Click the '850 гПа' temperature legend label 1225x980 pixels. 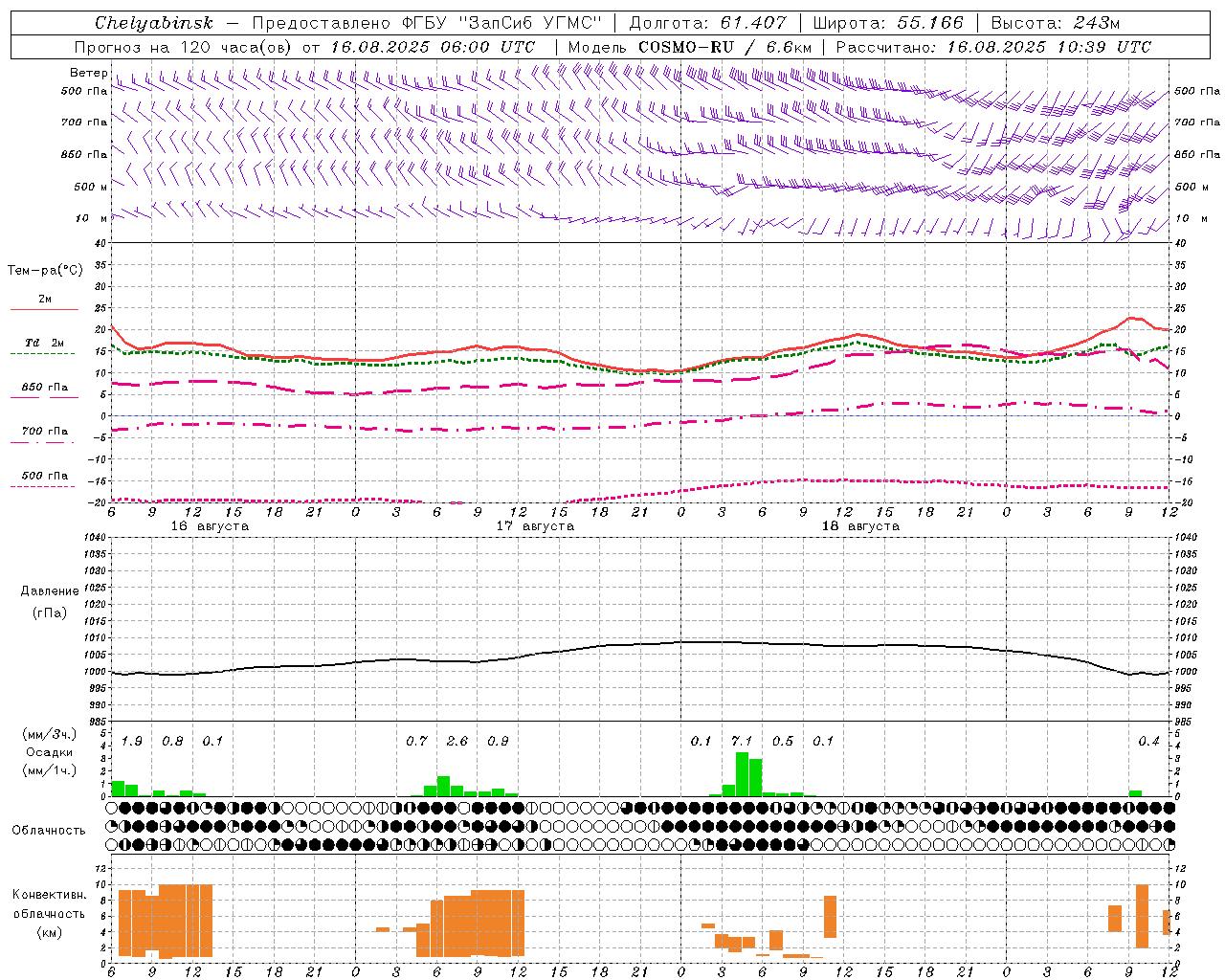[x=45, y=388]
